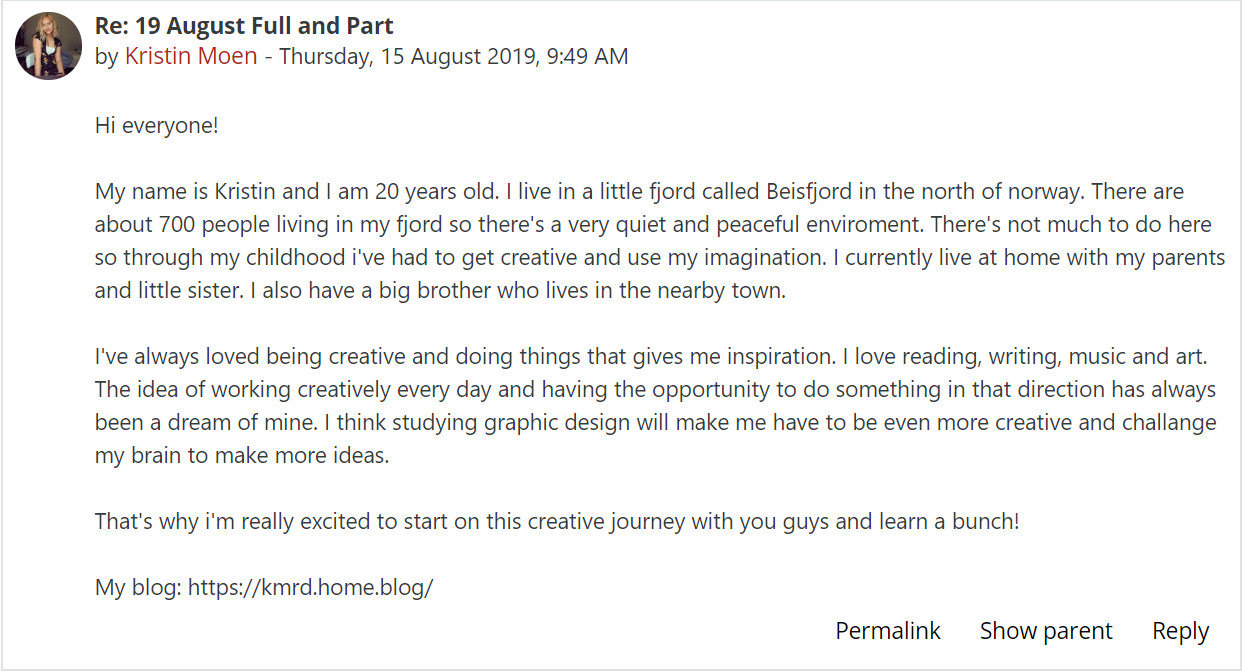Click the 'My blog:' label text
The height and width of the screenshot is (672, 1242).
coord(138,588)
